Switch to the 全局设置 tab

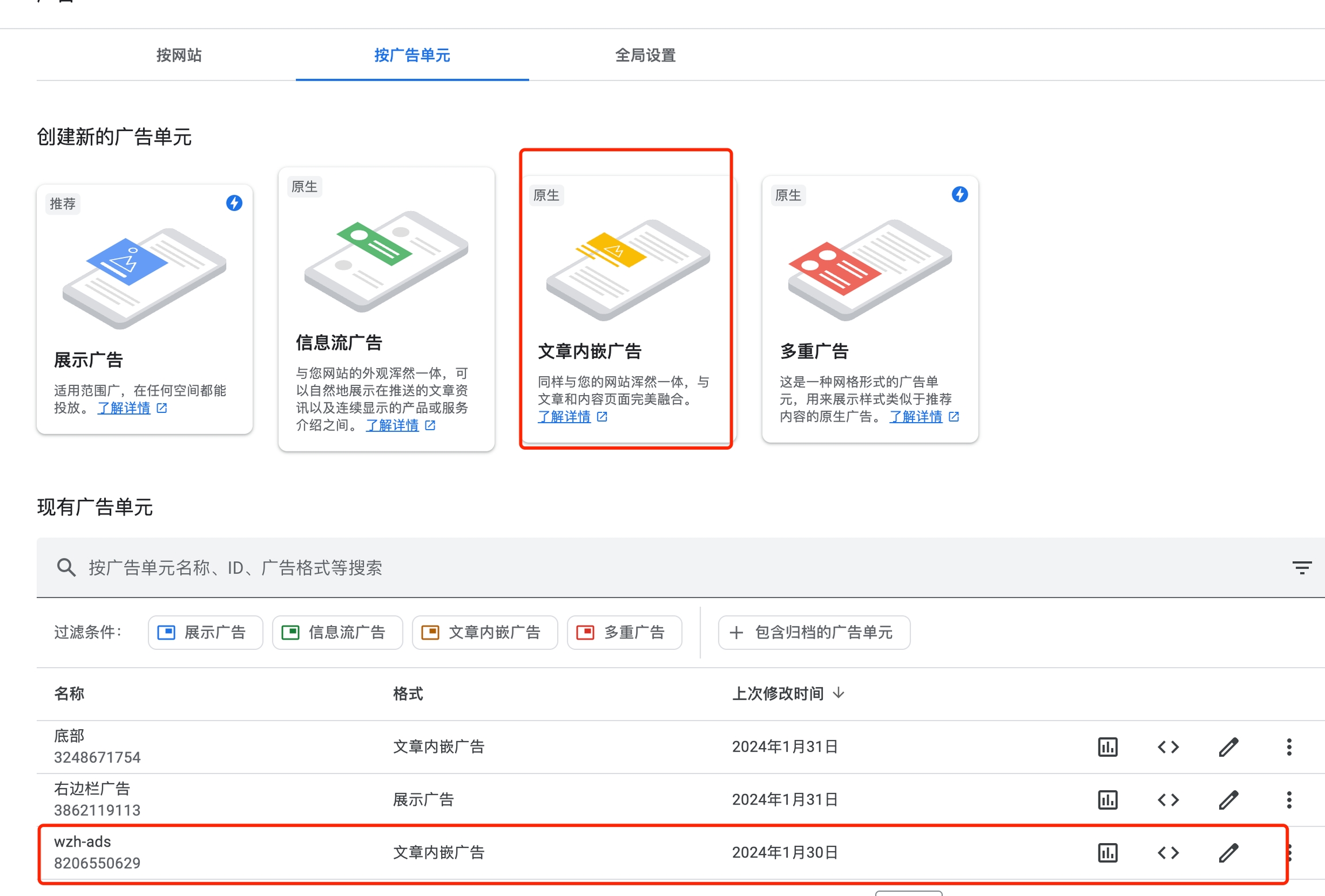coord(645,55)
